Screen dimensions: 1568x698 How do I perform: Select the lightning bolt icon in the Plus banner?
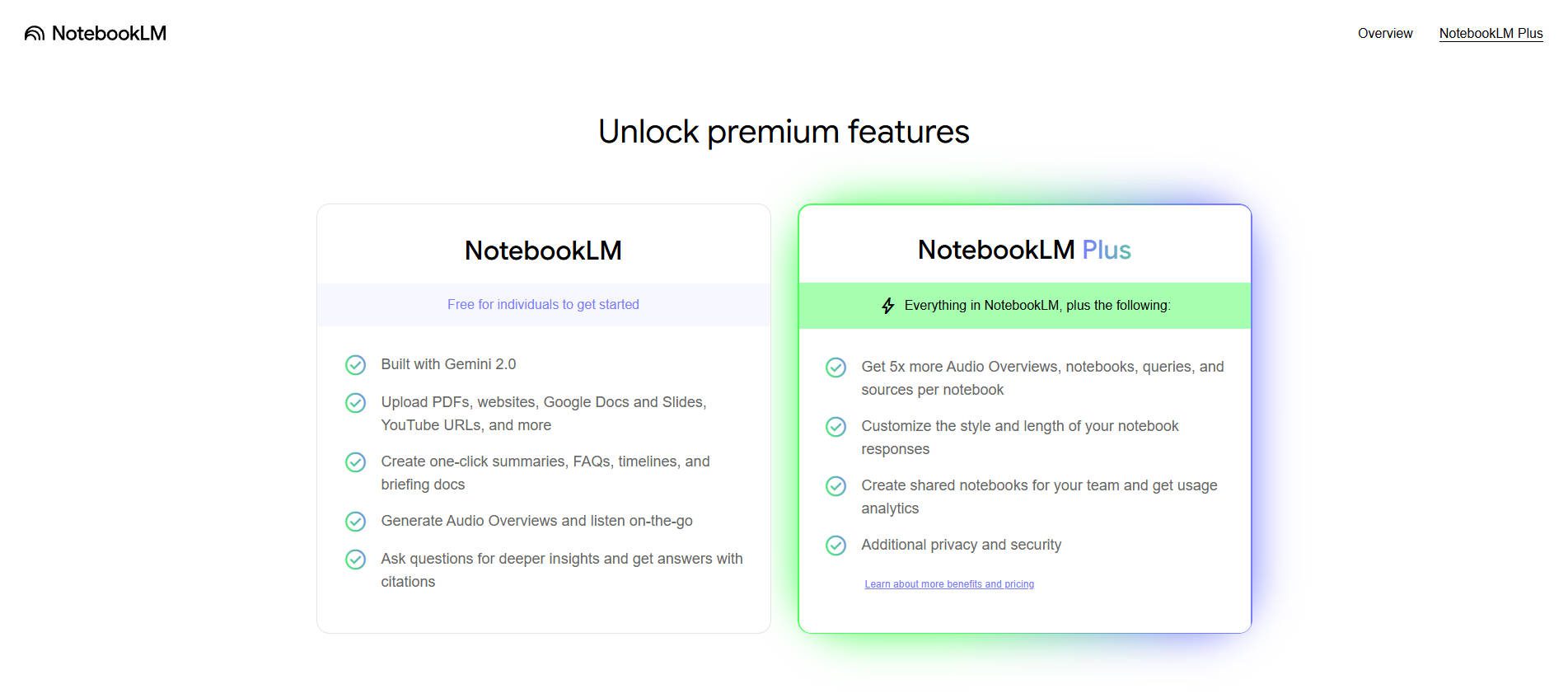tap(887, 305)
